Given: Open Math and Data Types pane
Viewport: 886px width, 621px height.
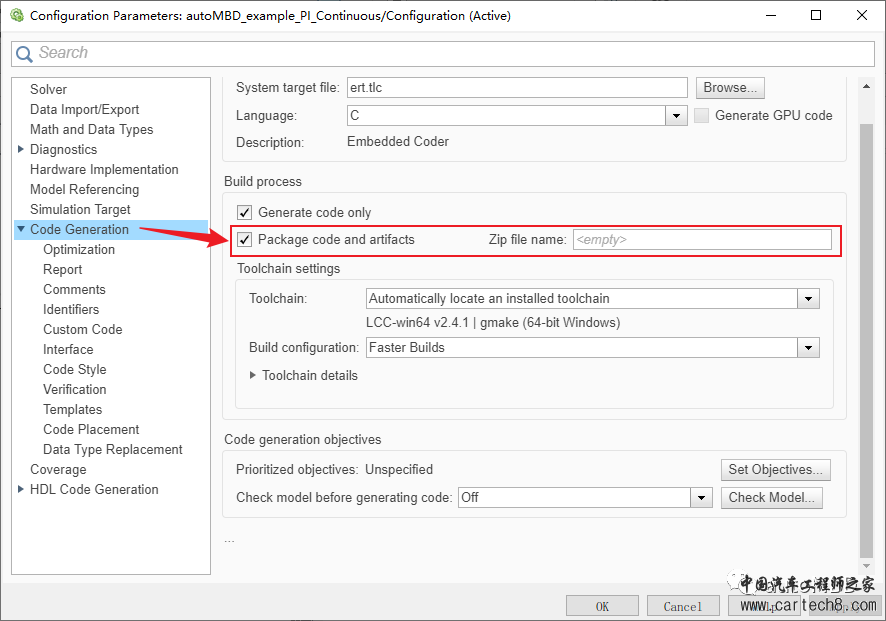Looking at the screenshot, I should [x=91, y=129].
